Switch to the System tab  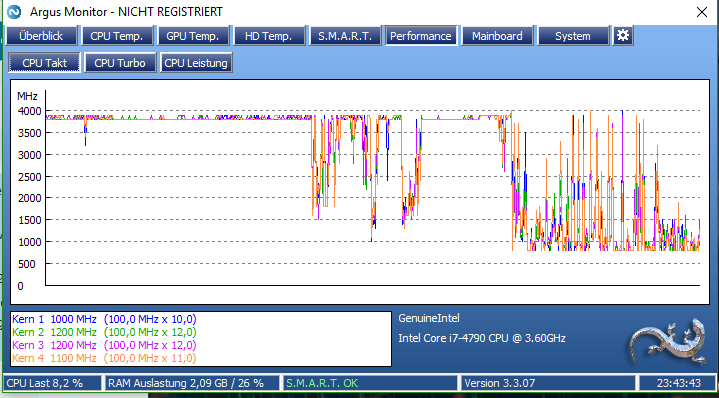click(x=573, y=36)
